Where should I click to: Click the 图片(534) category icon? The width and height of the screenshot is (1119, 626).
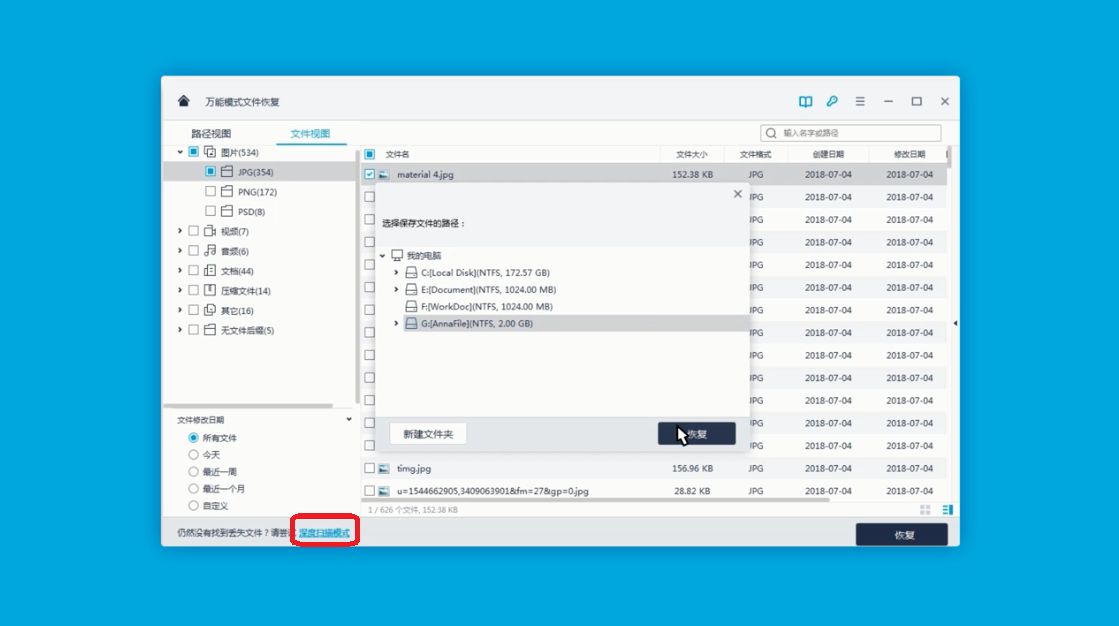tap(210, 152)
